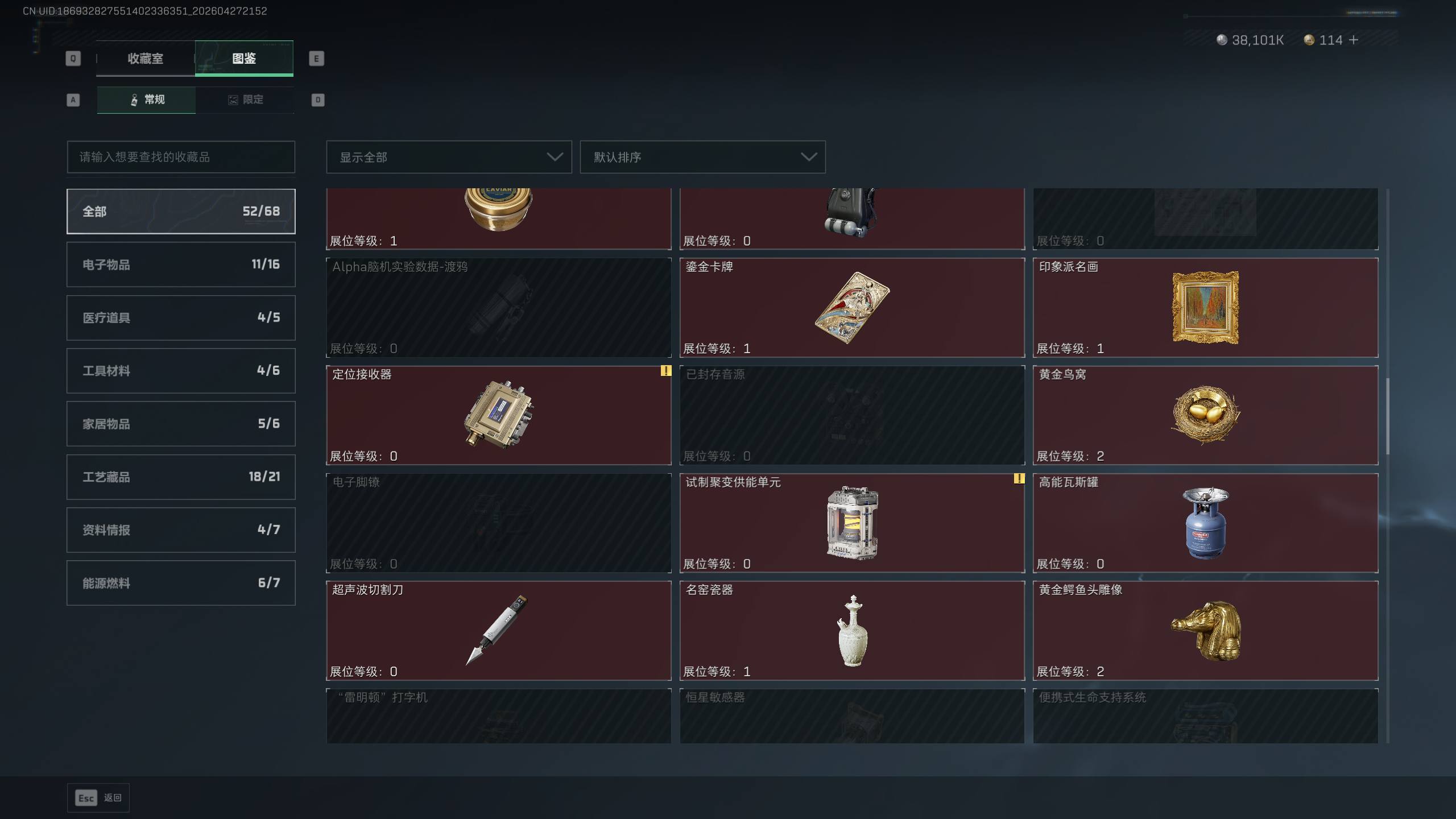Switch to the 图鉴 tab
This screenshot has height=819, width=1456.
click(x=244, y=58)
